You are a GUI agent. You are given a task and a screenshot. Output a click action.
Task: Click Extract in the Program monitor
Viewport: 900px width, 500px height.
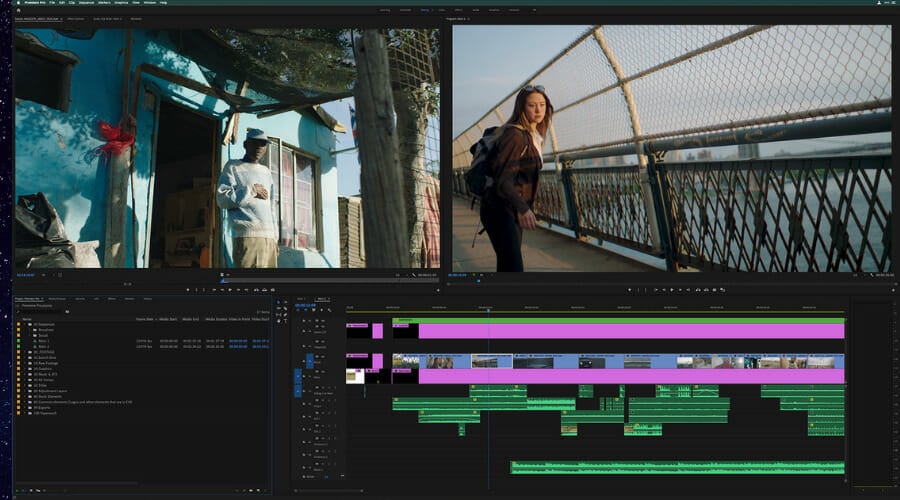pos(707,290)
